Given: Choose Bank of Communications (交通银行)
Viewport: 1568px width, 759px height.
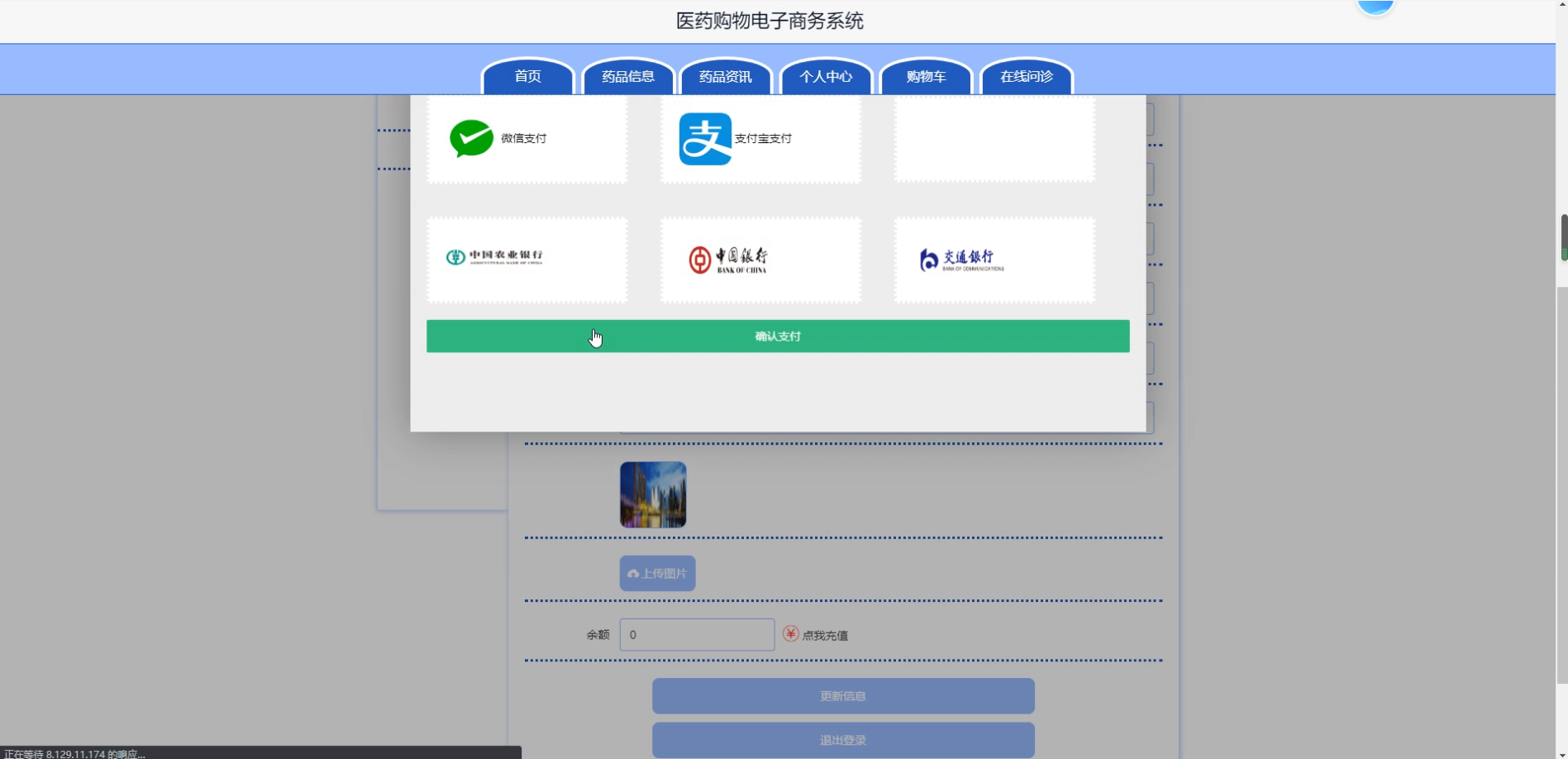Looking at the screenshot, I should (994, 260).
